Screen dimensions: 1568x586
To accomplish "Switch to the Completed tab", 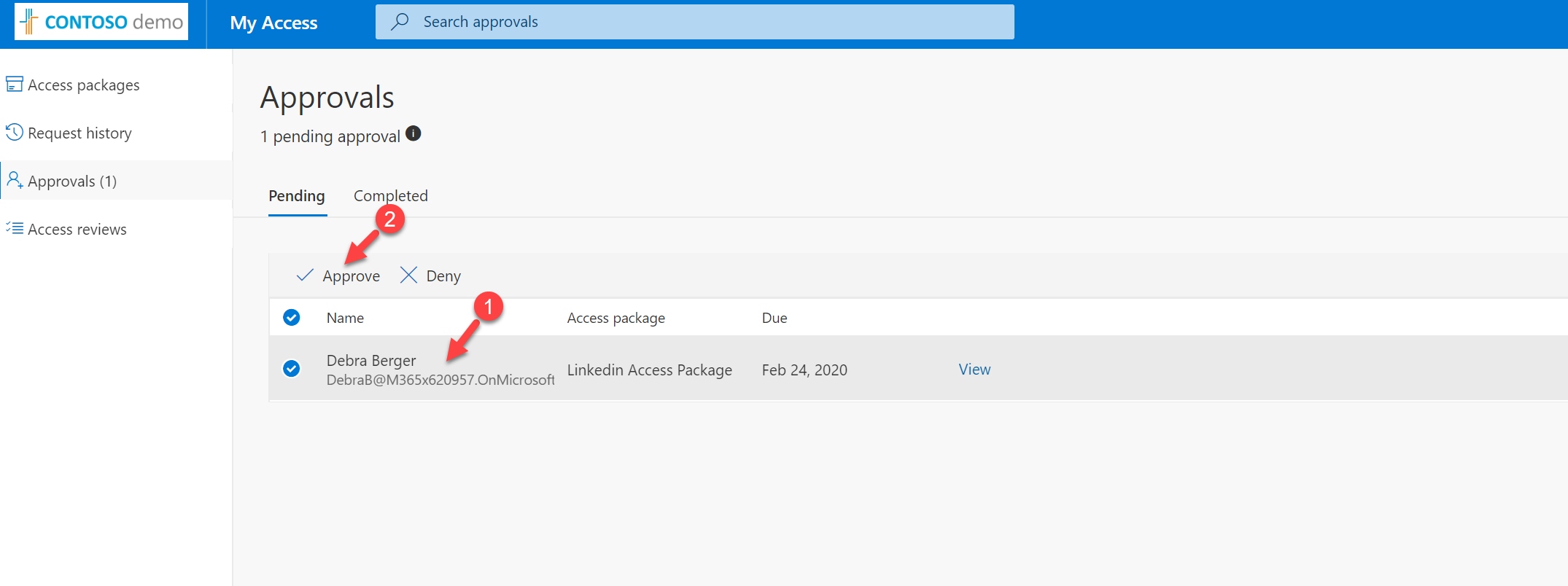I will pos(391,196).
